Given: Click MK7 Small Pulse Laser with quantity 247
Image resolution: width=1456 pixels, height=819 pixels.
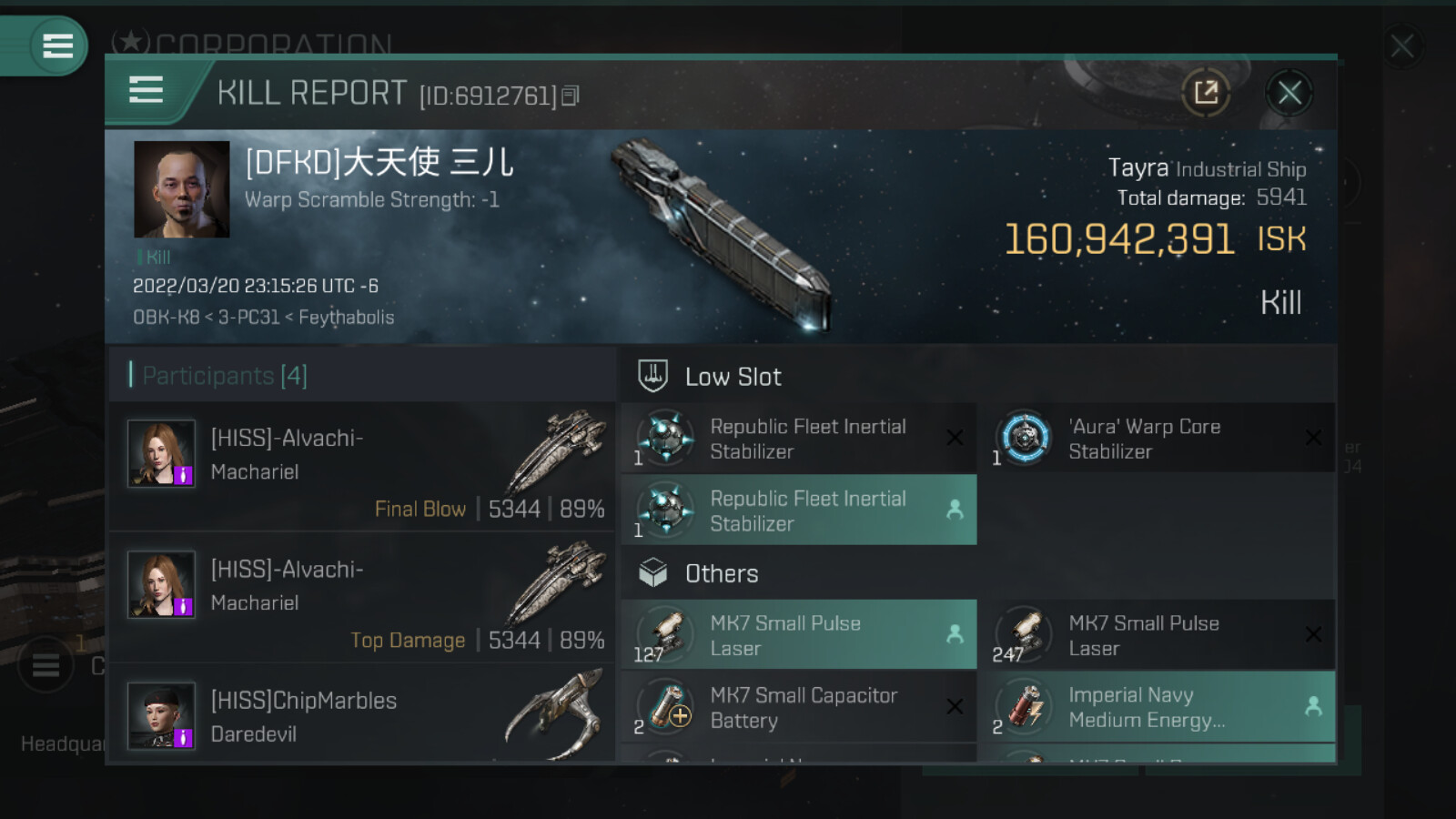Looking at the screenshot, I should [1156, 635].
